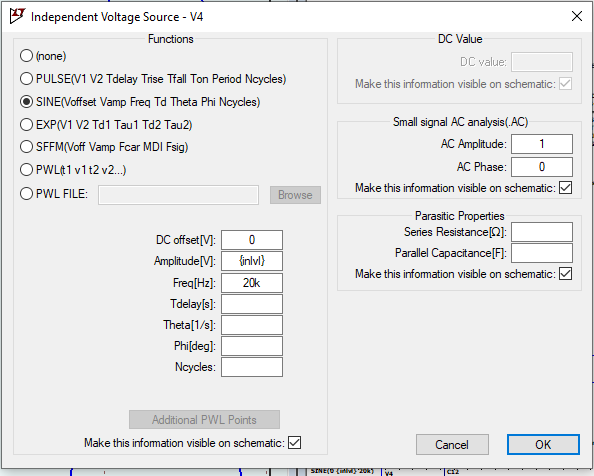Click the PWL FILE path field
Viewport: 594px width, 476px height.
tap(178, 195)
